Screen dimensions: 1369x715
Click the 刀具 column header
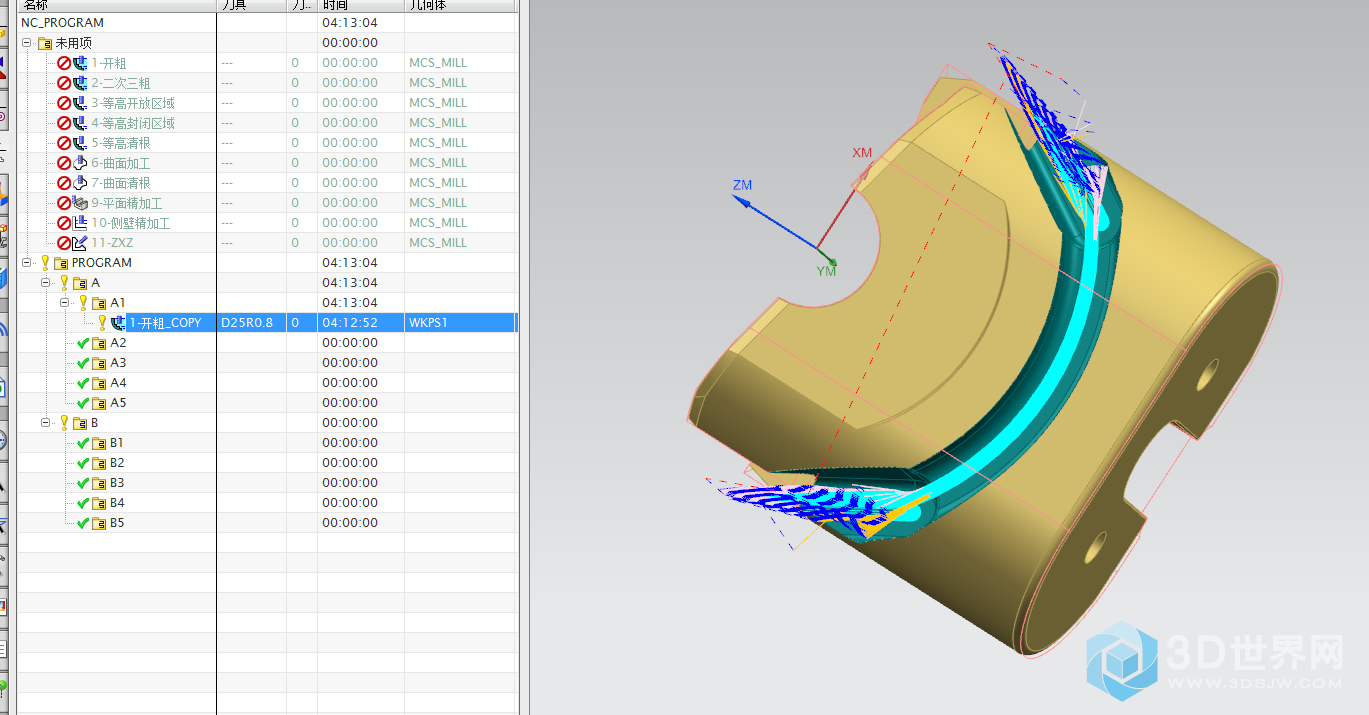point(252,6)
